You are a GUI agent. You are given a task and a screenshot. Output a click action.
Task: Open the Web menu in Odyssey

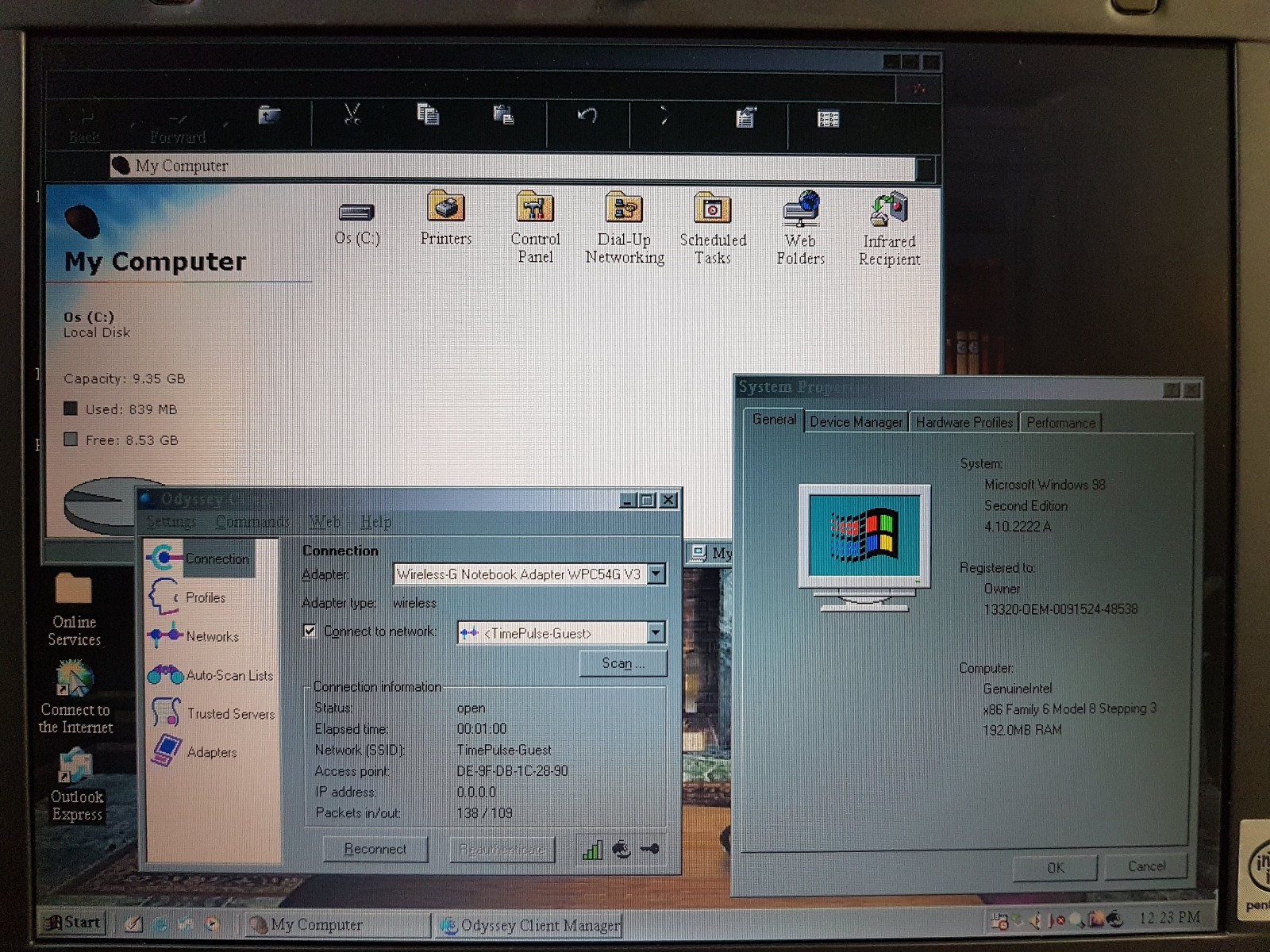point(324,521)
